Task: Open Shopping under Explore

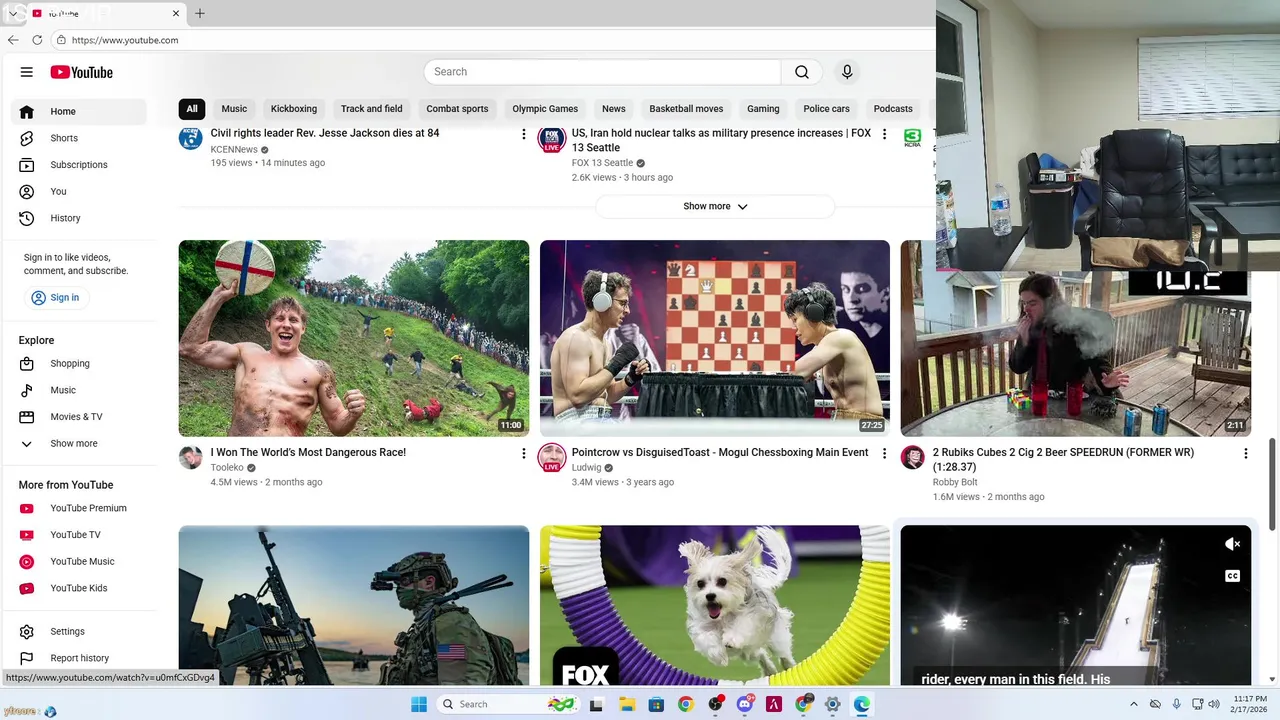Action: click(x=80, y=363)
